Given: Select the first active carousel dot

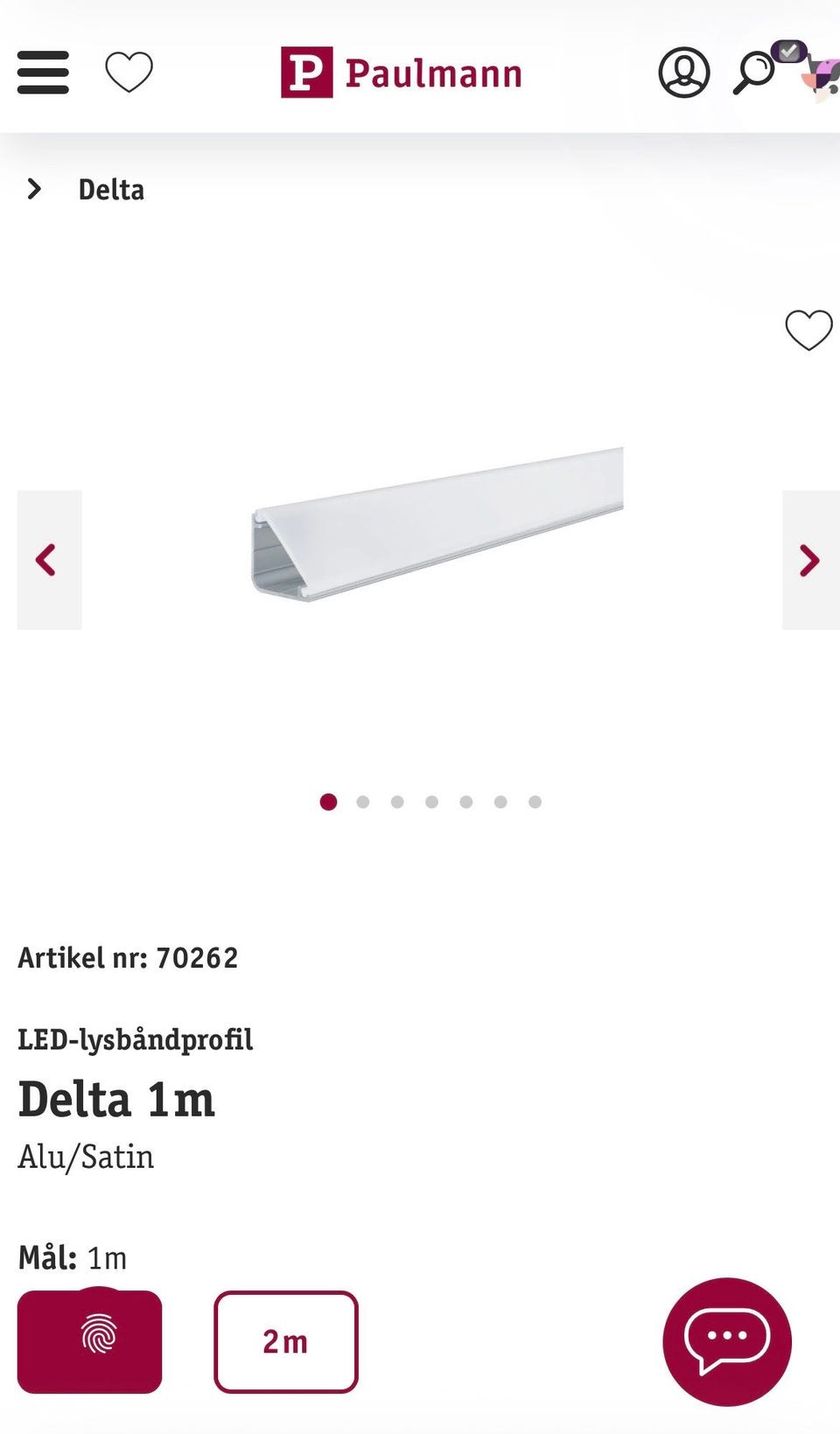Looking at the screenshot, I should click(328, 801).
